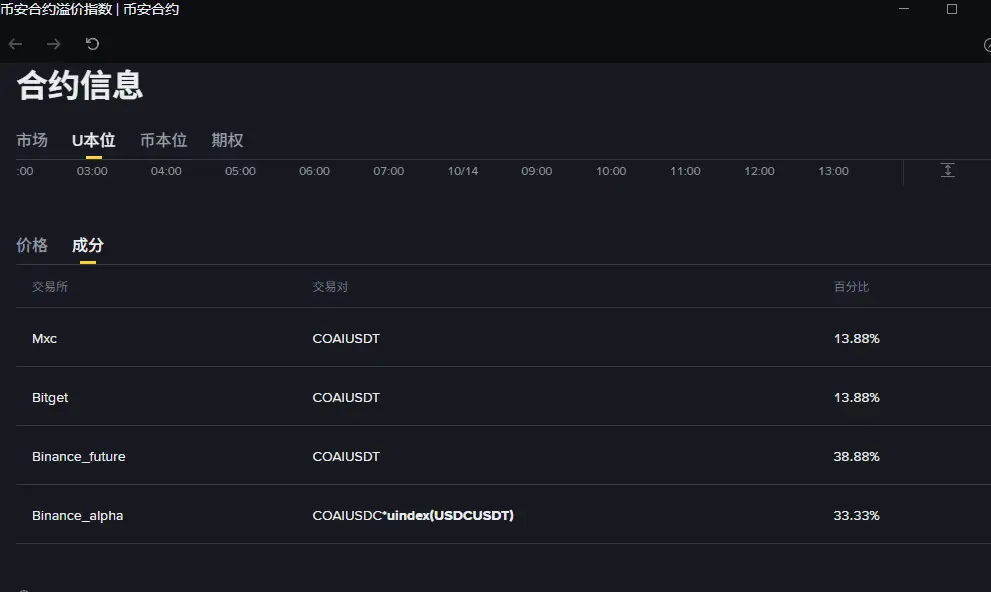The width and height of the screenshot is (991, 592).
Task: Switch to the 市场 tab
Action: click(32, 140)
